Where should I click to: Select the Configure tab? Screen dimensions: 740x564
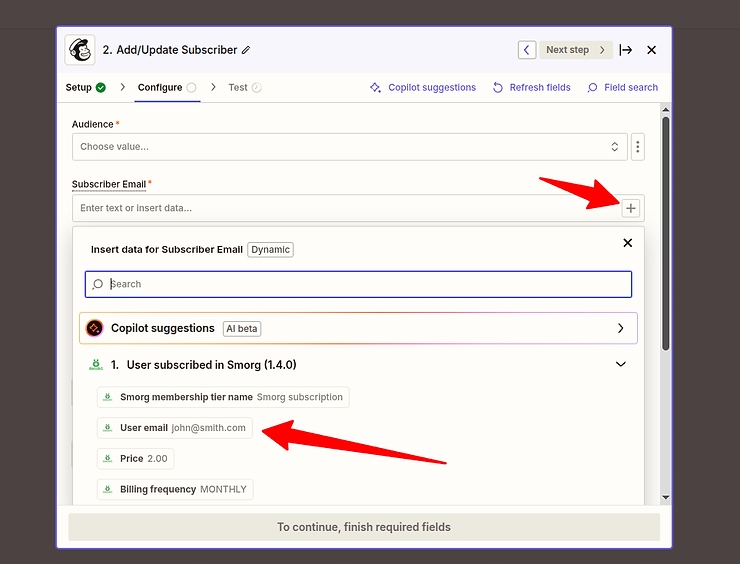point(160,88)
